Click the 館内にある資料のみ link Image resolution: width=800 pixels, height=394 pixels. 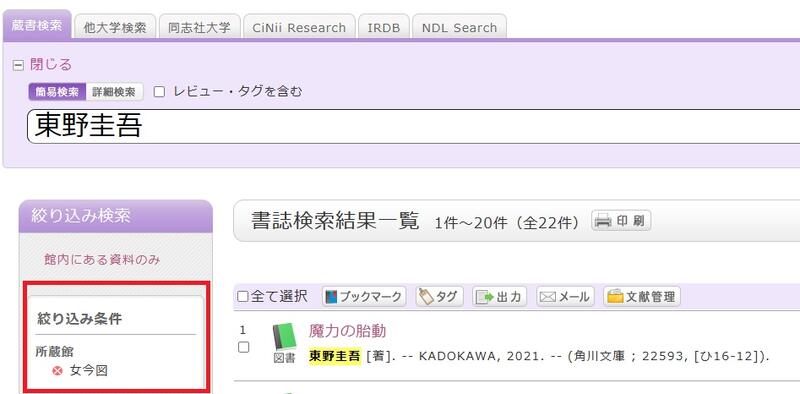pyautogui.click(x=102, y=260)
